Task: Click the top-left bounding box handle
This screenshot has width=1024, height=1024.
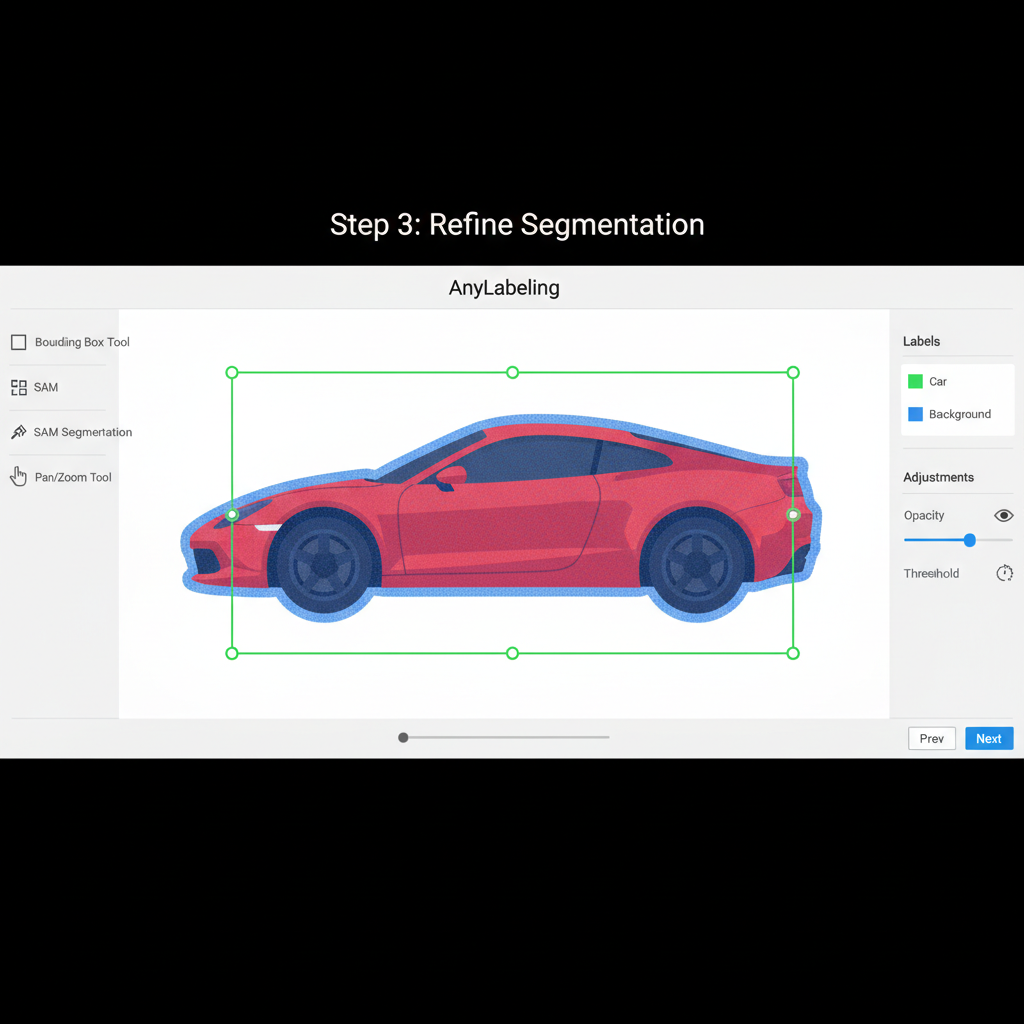Action: coord(232,373)
